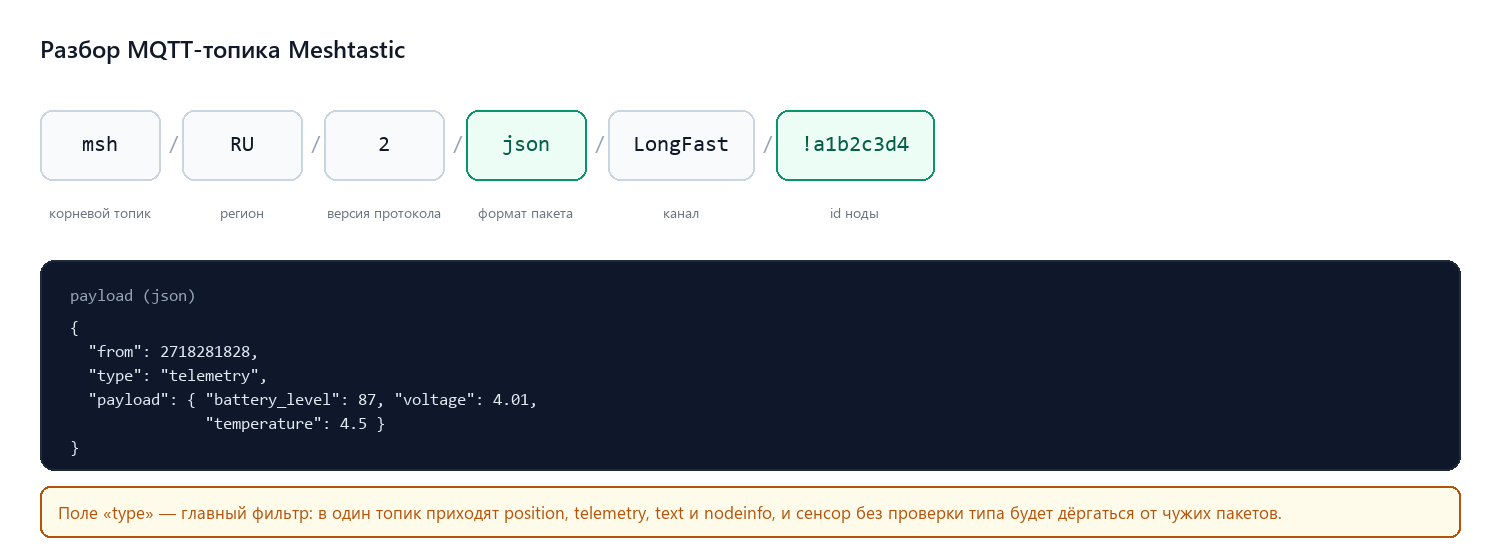Click the warning note about the «type» field
The width and height of the screenshot is (1500, 560).
click(750, 512)
